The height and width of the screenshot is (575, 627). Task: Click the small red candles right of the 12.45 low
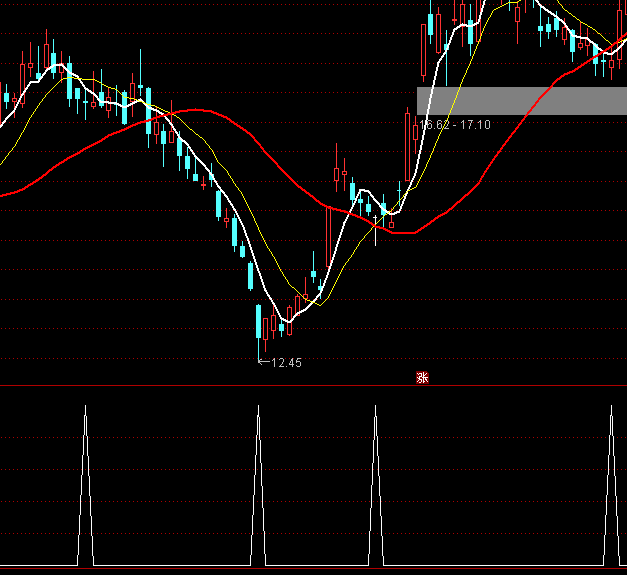(x=271, y=323)
